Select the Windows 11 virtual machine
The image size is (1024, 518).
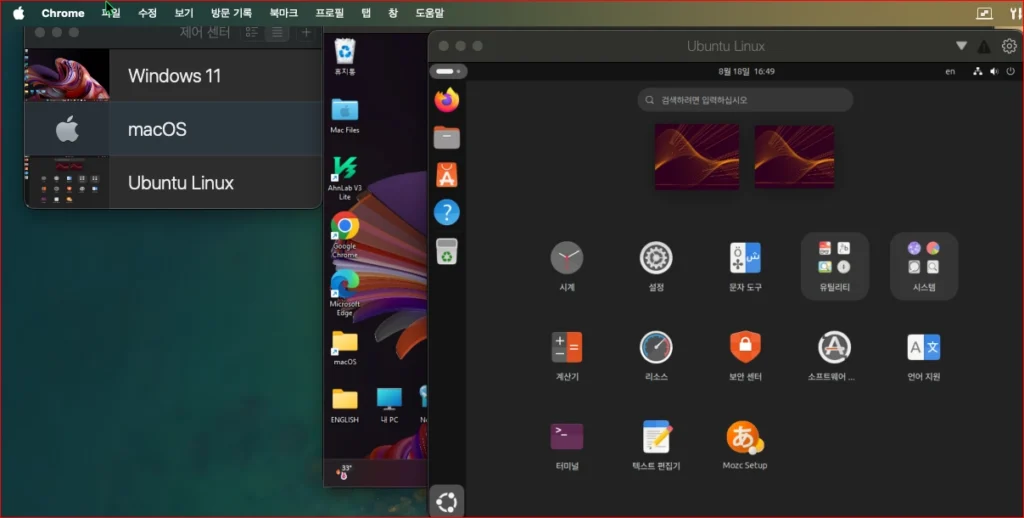point(173,75)
